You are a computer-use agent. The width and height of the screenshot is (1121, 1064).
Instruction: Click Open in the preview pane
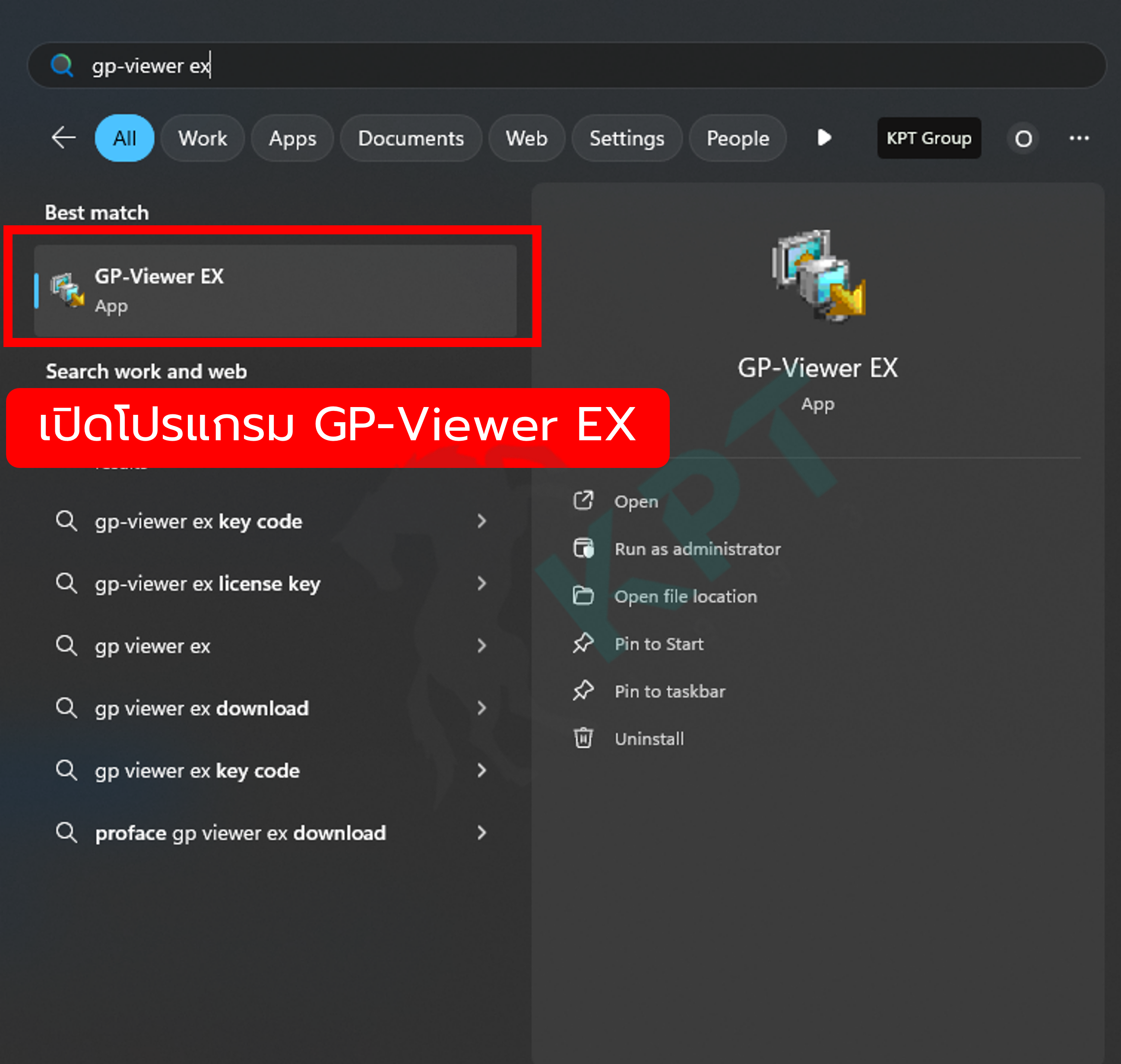(636, 502)
